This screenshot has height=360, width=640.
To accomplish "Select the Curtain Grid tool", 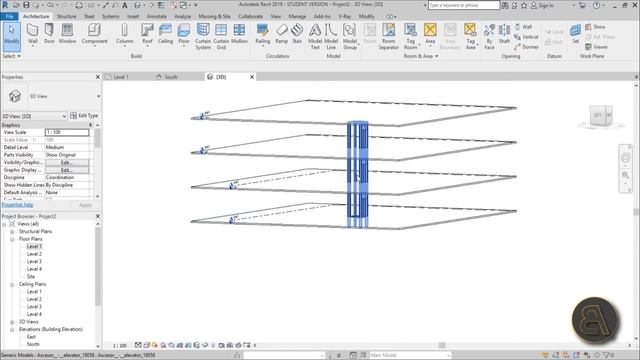I will pos(221,37).
